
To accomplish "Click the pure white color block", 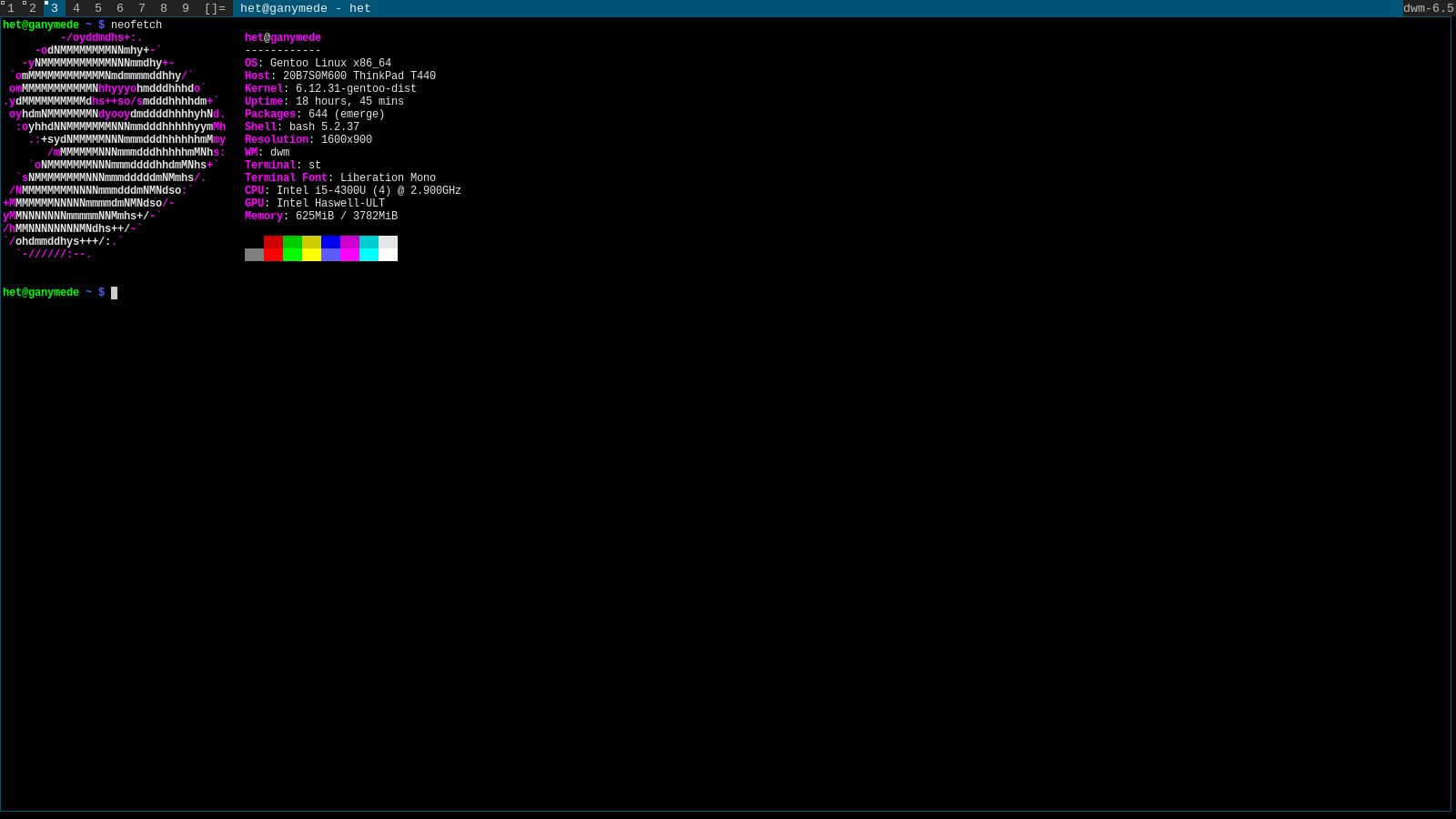I will (x=388, y=255).
